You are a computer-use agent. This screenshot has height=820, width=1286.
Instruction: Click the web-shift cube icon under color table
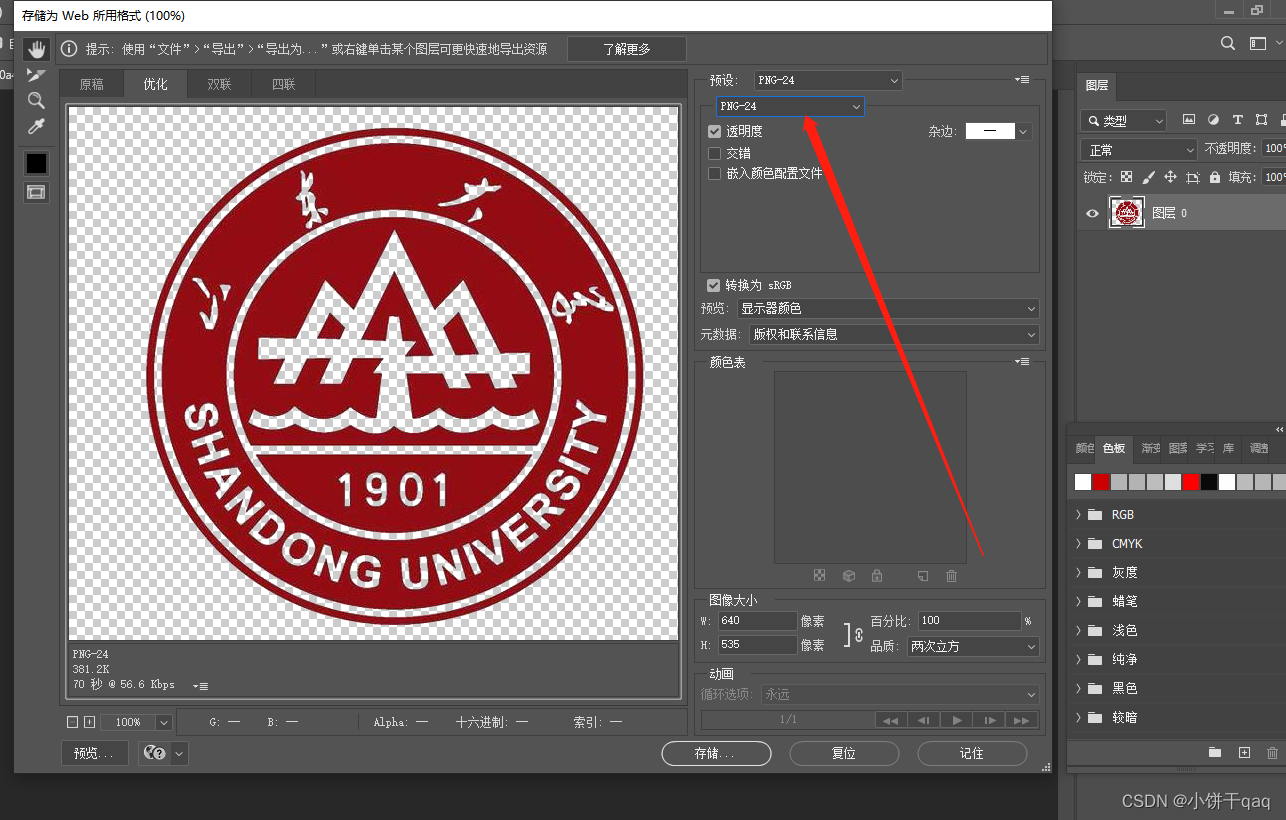click(x=849, y=576)
